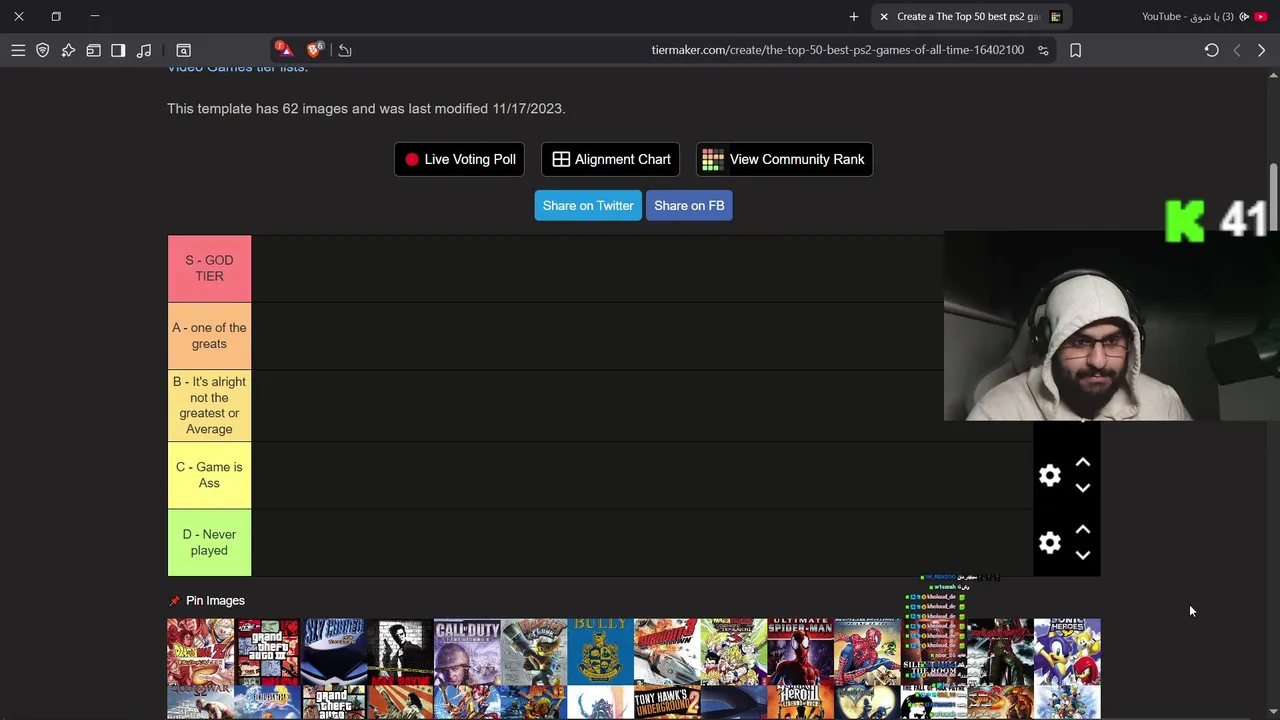Select the Ultimate Spider-Man cover
Image resolution: width=1280 pixels, height=720 pixels.
(800, 651)
